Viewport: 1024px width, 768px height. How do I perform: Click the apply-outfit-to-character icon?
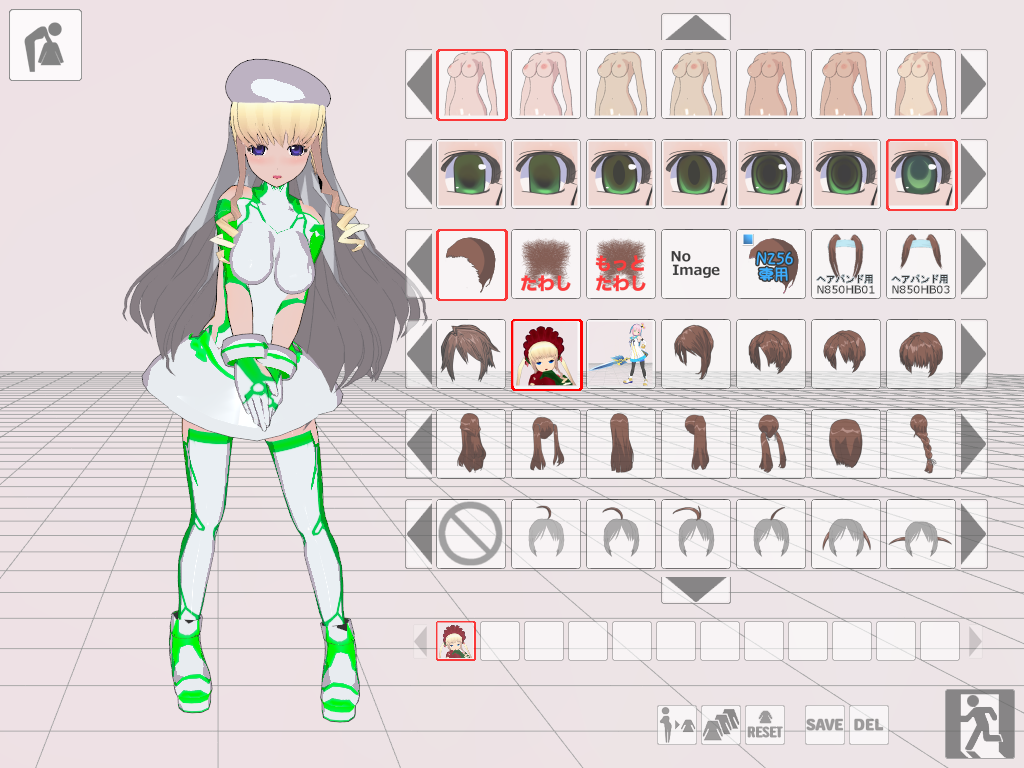(x=677, y=724)
